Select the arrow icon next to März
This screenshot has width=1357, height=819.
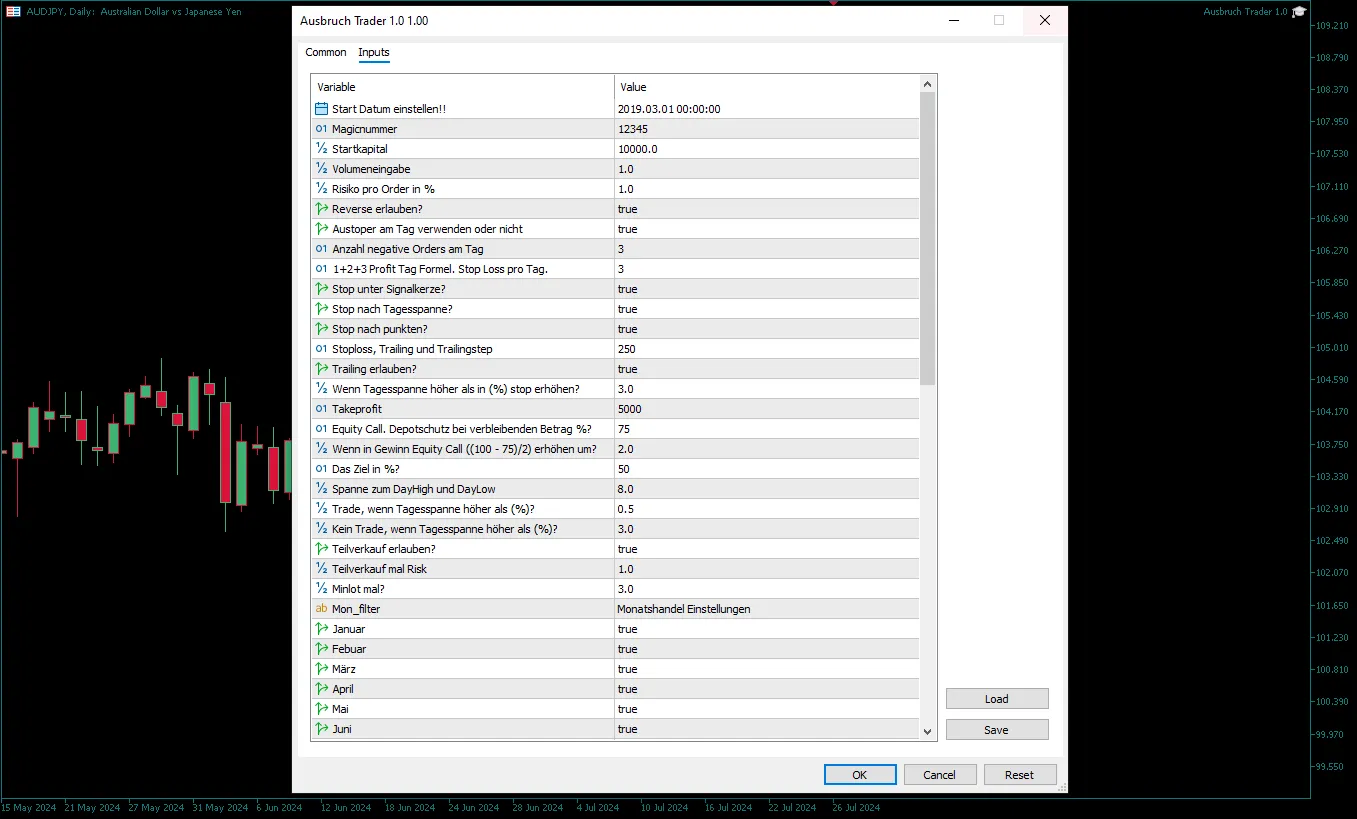coord(322,669)
